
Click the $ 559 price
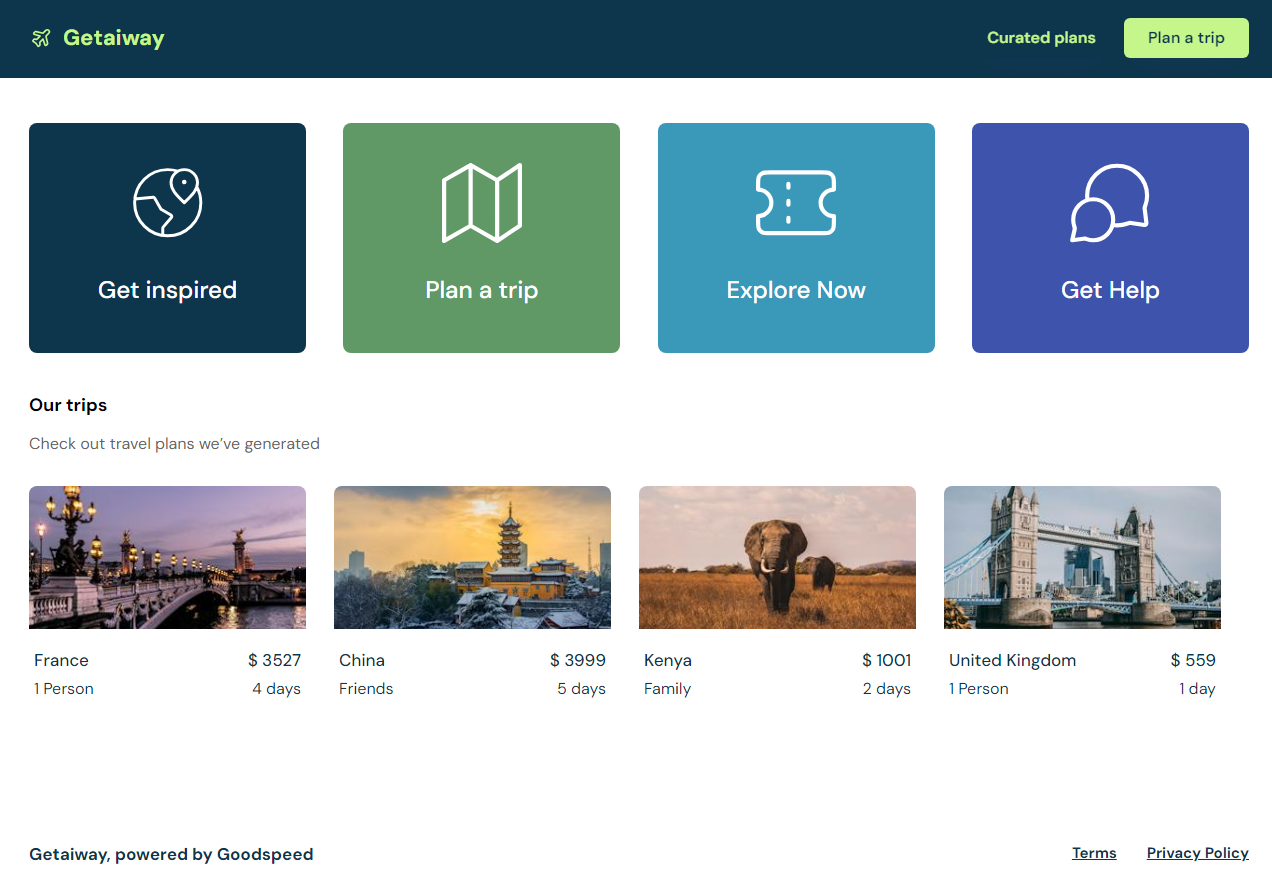point(1193,660)
